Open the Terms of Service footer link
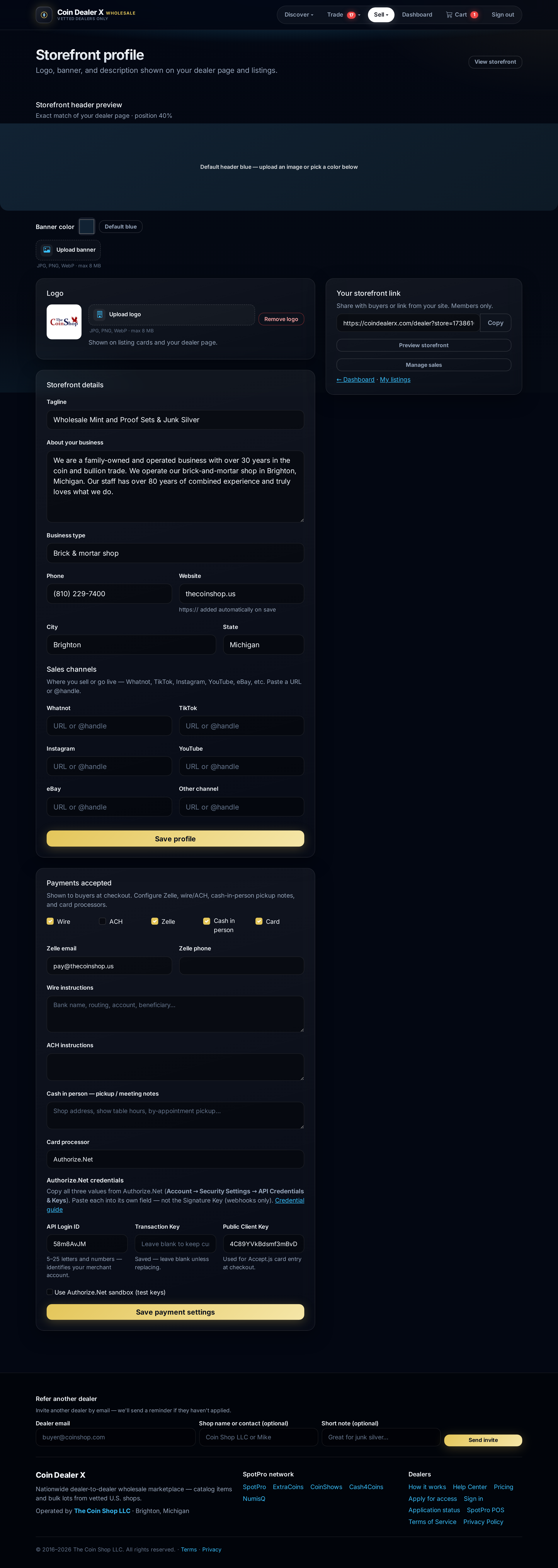 coord(432,1522)
